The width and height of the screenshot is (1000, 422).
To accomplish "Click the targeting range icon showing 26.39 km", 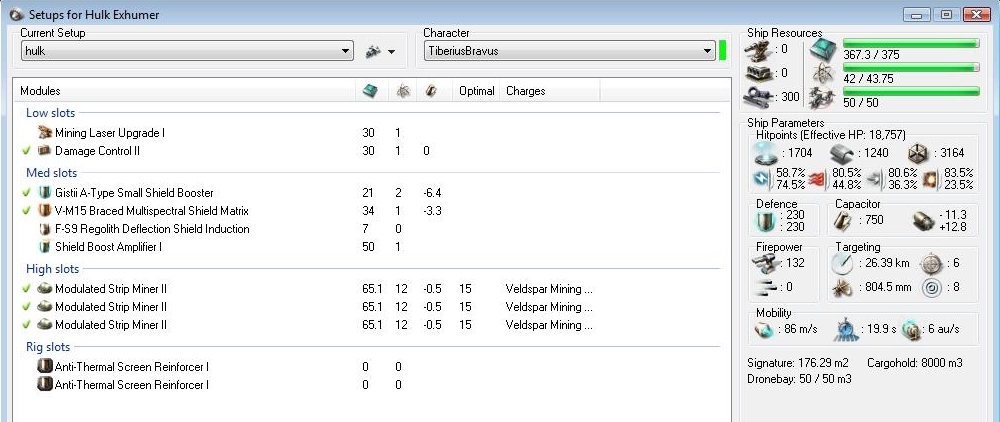I will [842, 263].
